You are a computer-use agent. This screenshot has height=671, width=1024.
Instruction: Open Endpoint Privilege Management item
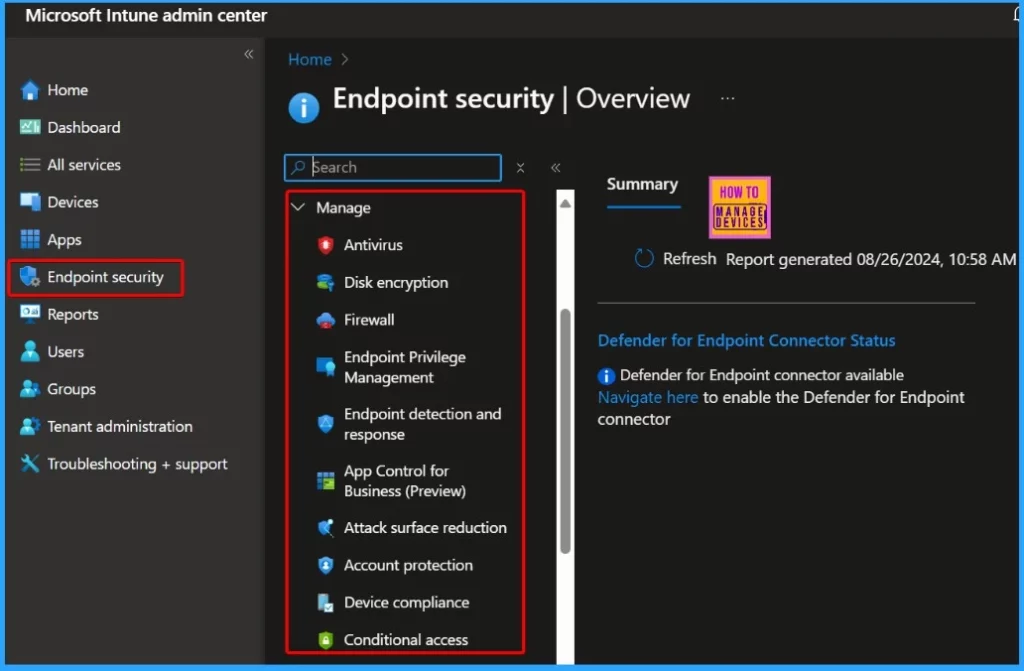tap(406, 367)
